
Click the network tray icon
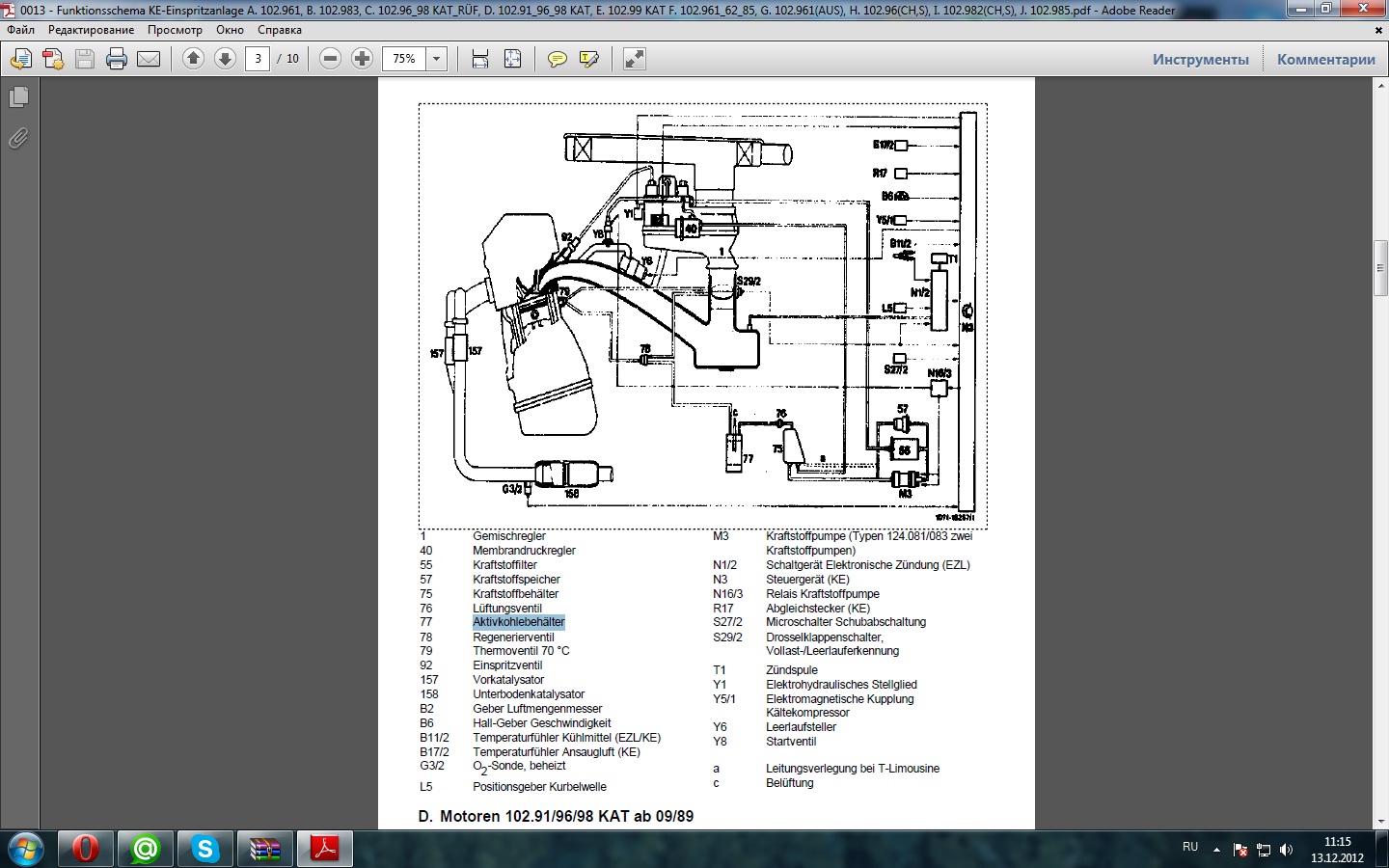tap(1264, 850)
